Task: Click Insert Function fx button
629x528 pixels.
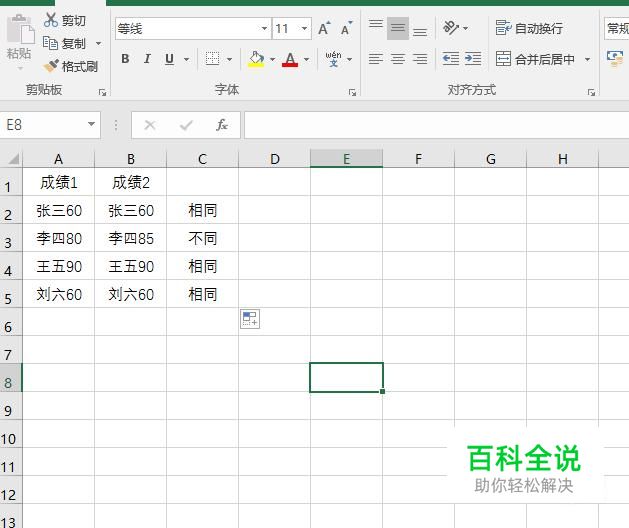Action: 222,125
